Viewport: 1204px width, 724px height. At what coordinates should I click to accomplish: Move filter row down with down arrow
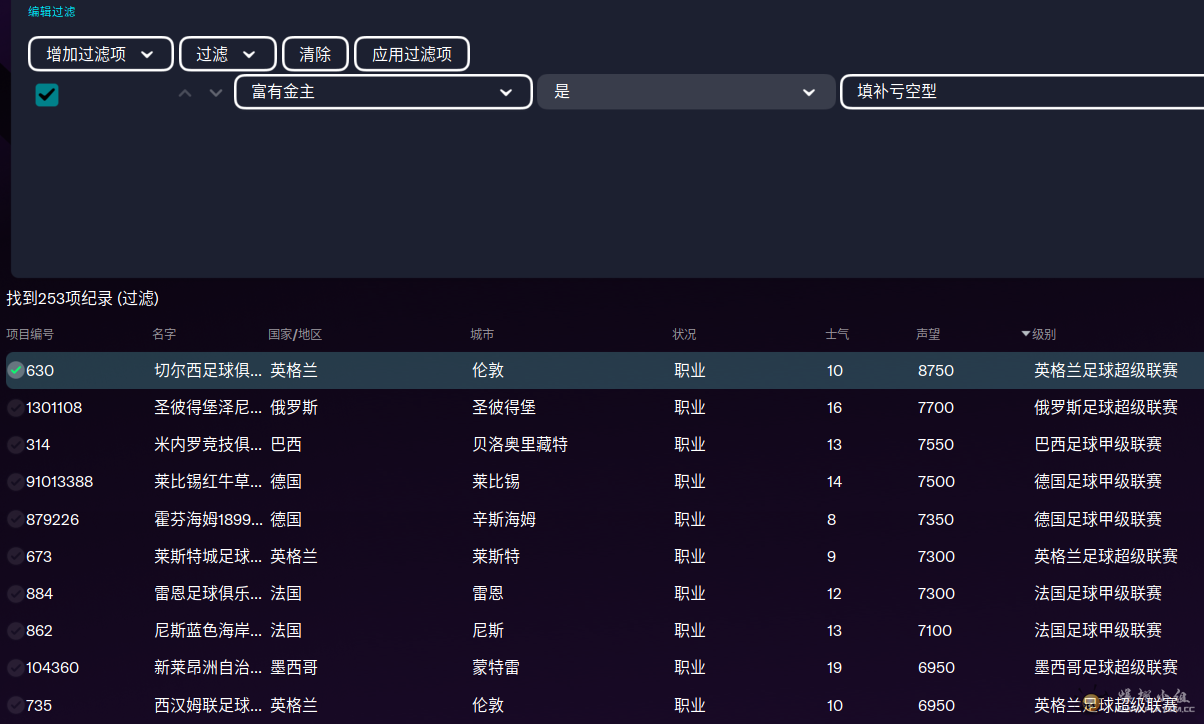click(x=215, y=93)
